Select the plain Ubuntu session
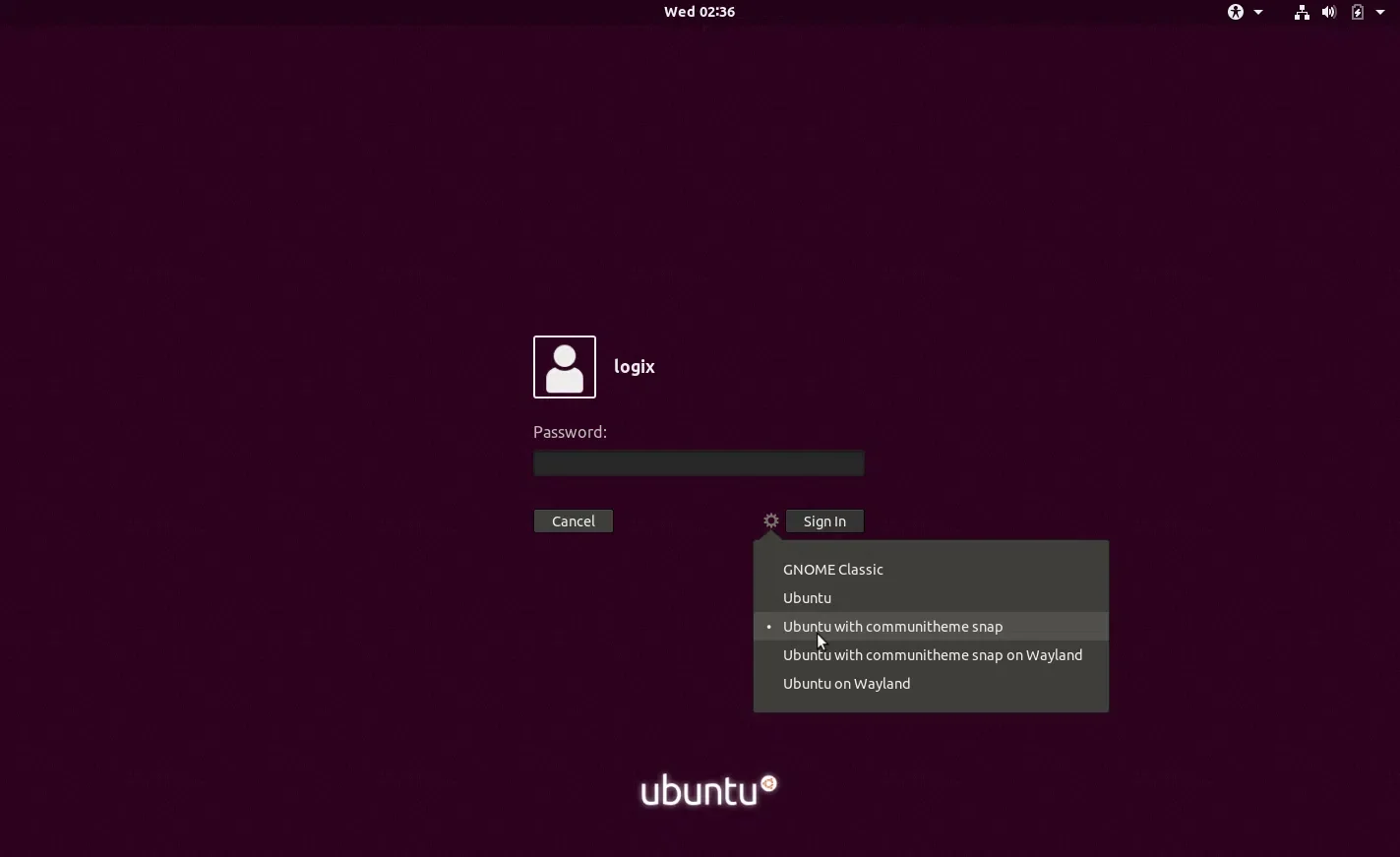The image size is (1400, 857). (x=931, y=598)
